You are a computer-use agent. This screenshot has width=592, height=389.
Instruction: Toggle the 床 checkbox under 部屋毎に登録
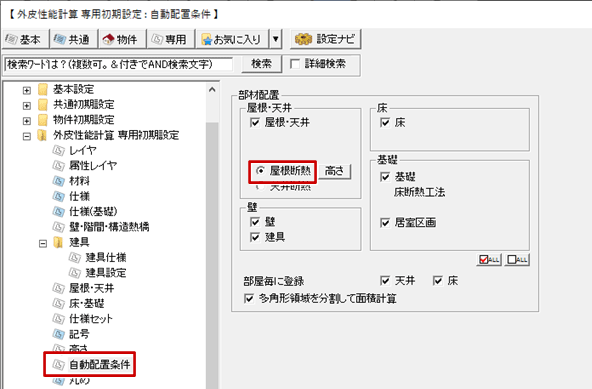coord(438,281)
